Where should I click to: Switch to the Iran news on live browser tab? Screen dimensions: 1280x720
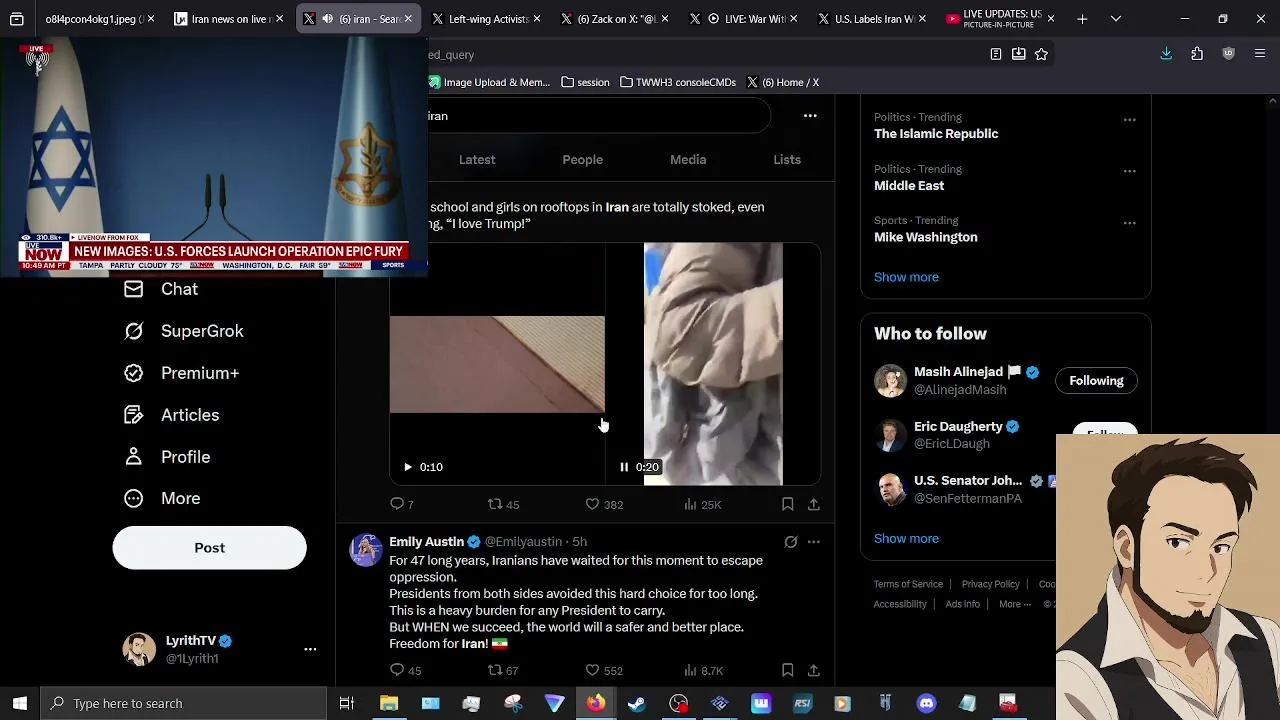coord(229,19)
